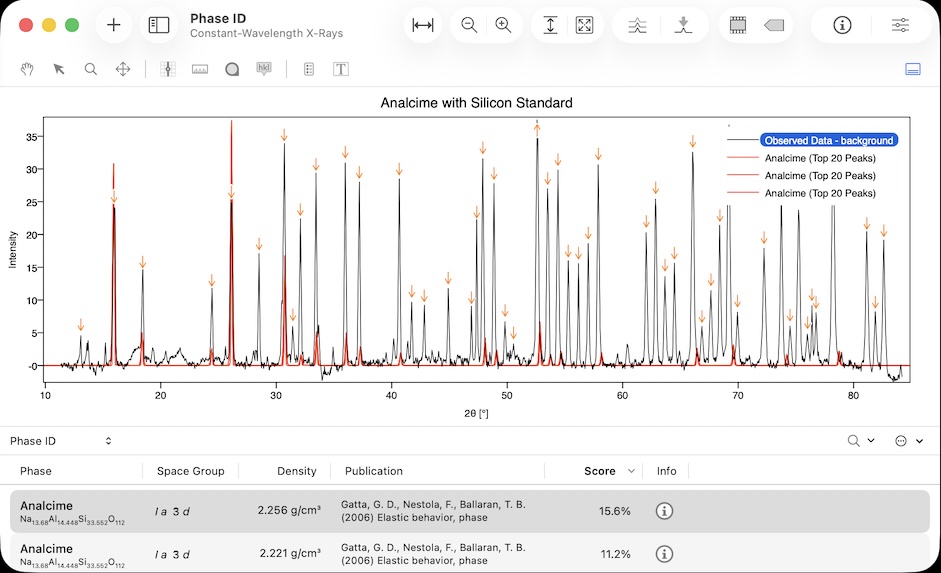
Task: Open the Phase ID popup selector
Action: point(60,441)
